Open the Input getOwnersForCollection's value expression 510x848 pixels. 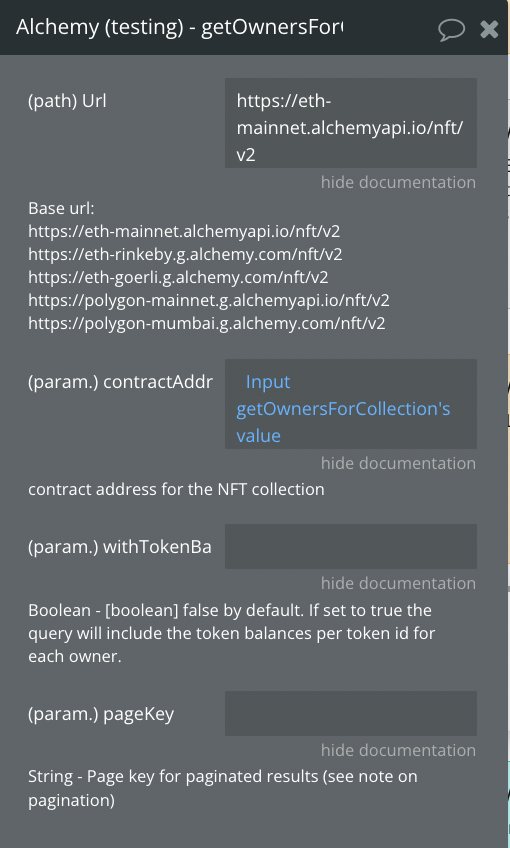[x=343, y=409]
